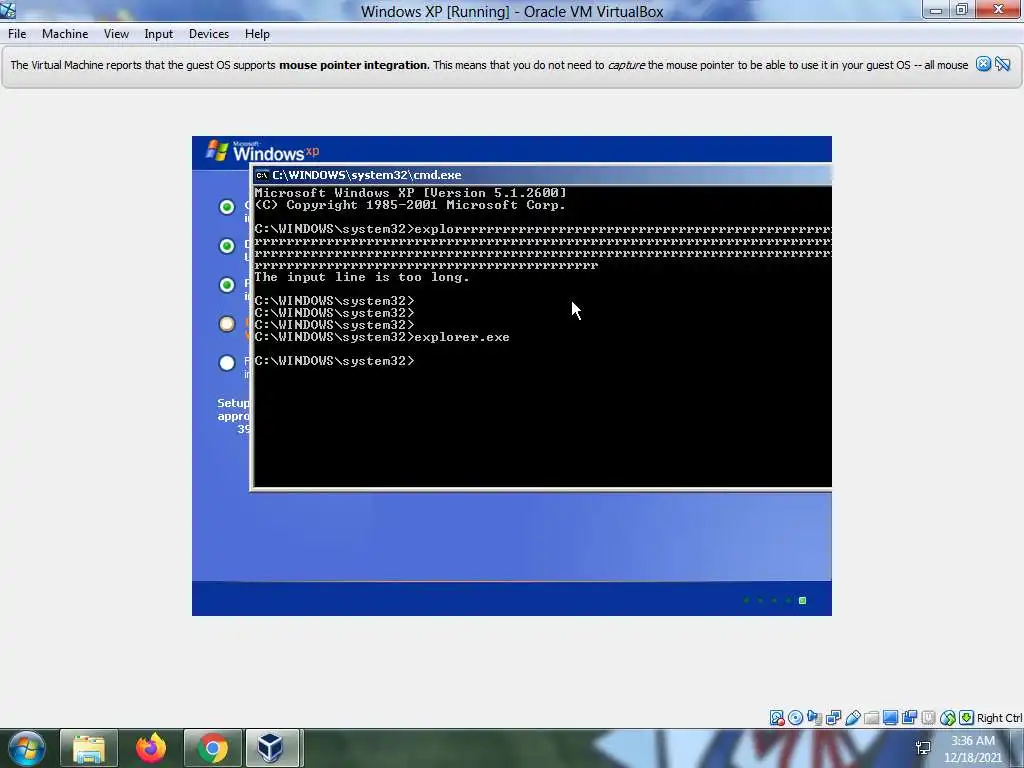Open Google Chrome from the taskbar
Screen dimensions: 1024x768
pos(212,748)
